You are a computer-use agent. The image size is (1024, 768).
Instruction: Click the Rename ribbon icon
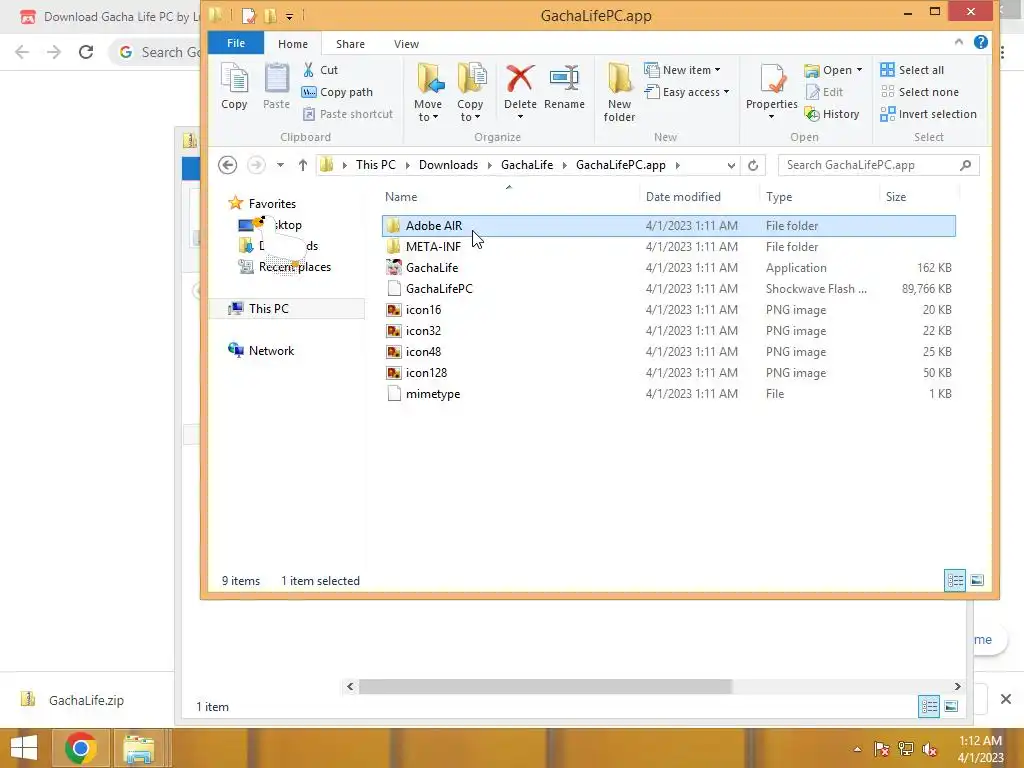tap(564, 86)
